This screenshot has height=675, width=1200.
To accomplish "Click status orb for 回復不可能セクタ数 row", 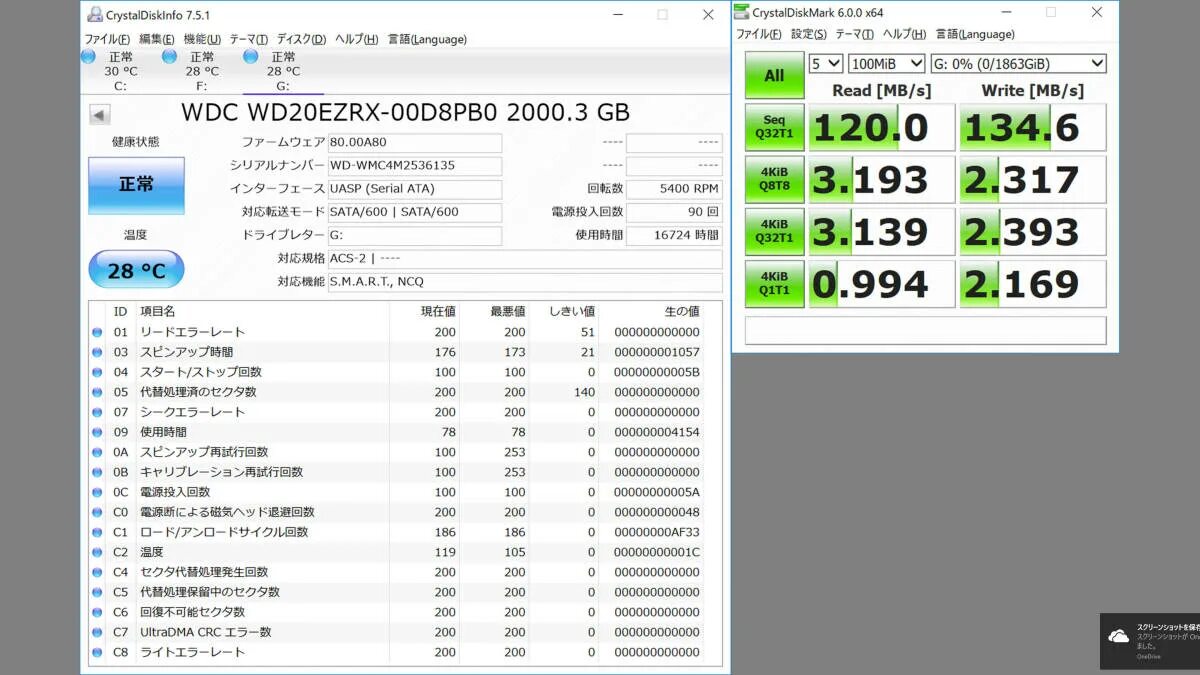I will (98, 612).
